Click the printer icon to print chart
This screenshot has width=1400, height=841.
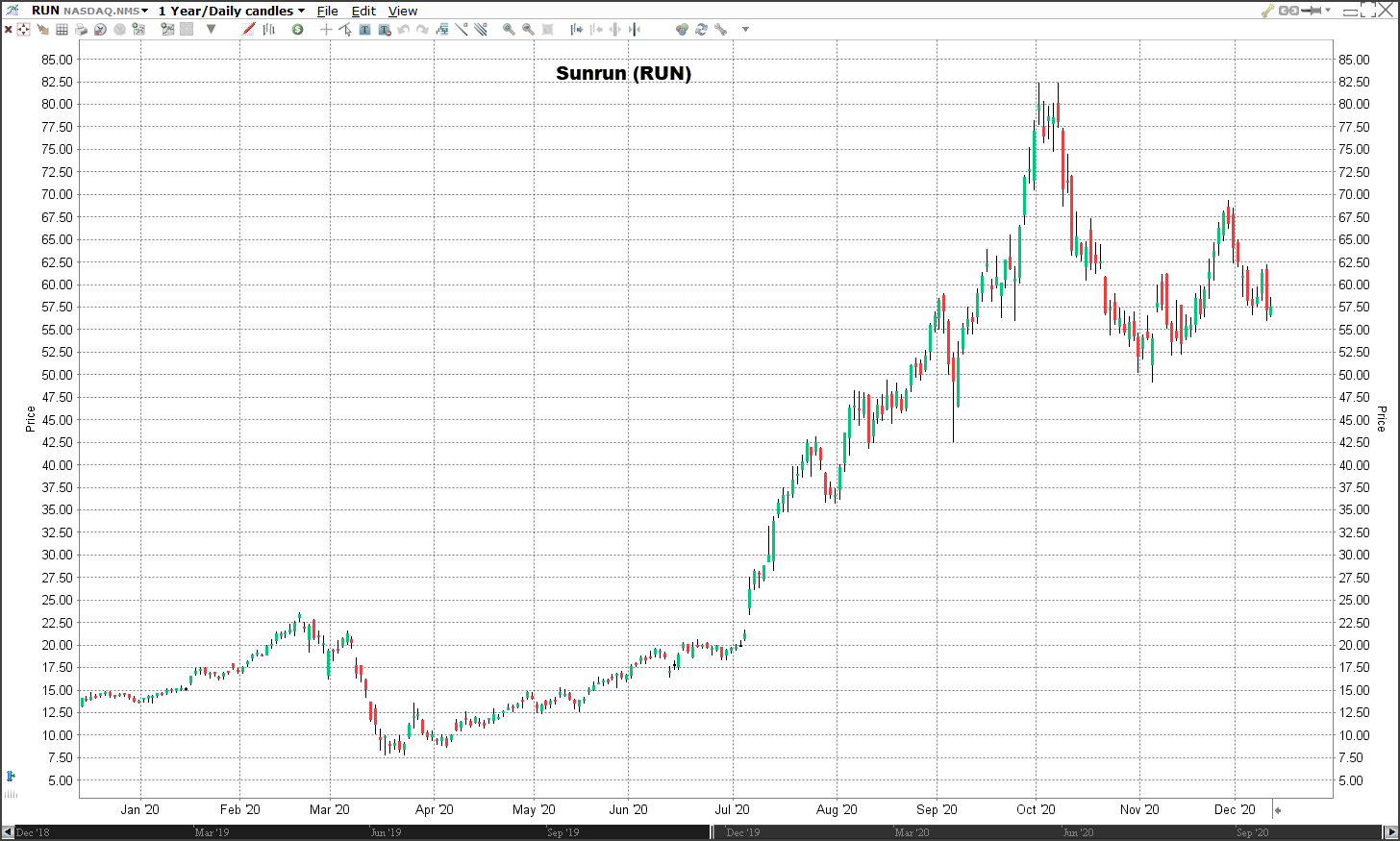tap(81, 30)
